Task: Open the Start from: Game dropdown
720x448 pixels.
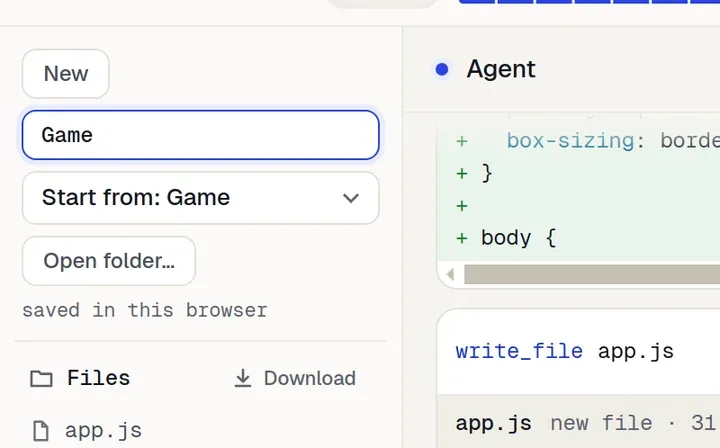Action: pyautogui.click(x=201, y=198)
